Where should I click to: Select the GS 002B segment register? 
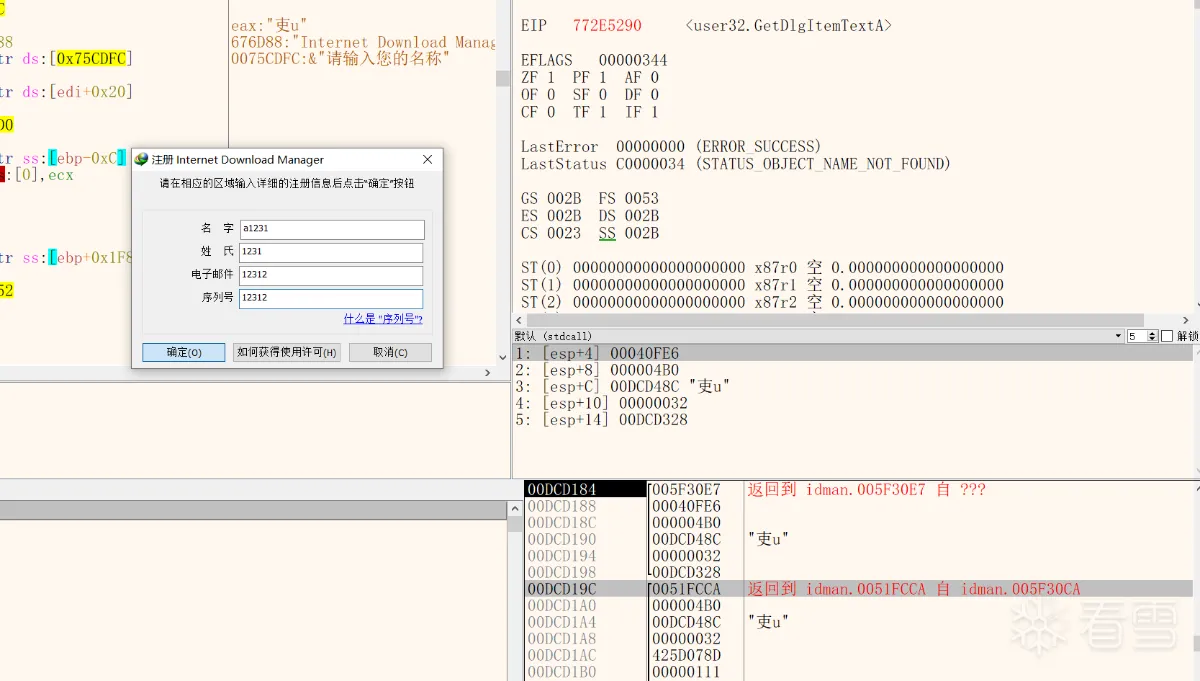point(551,199)
